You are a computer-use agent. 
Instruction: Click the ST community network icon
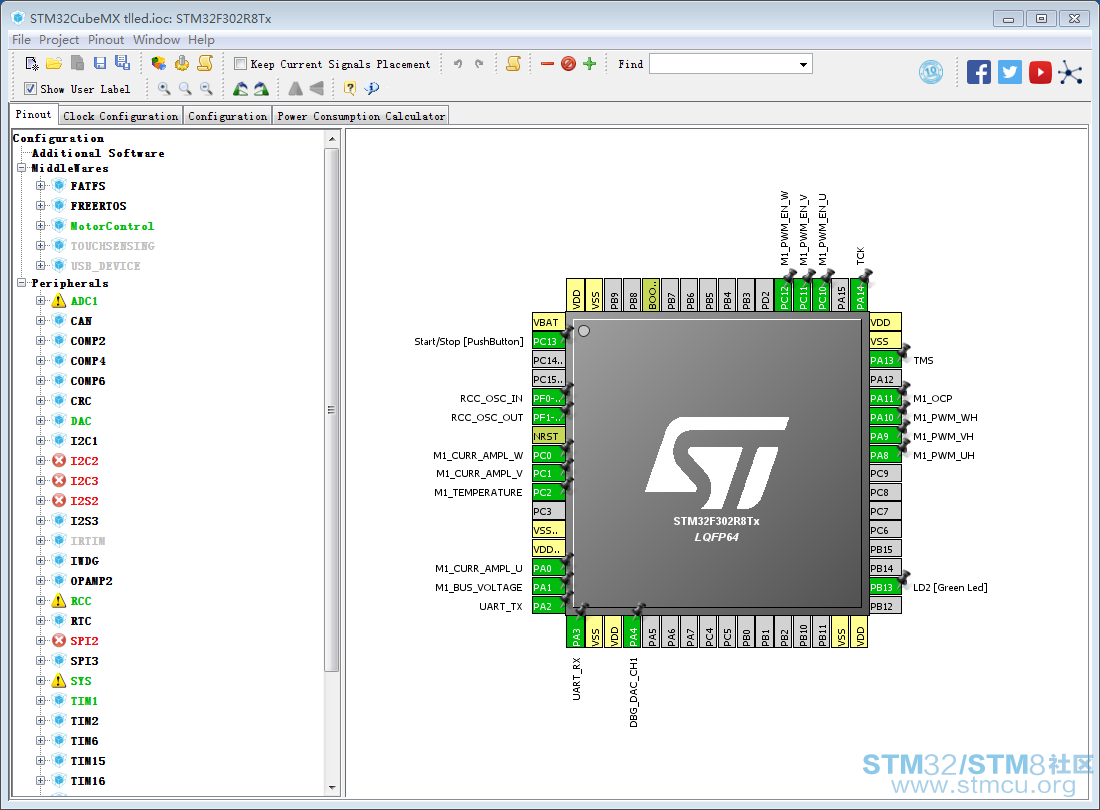(1071, 72)
